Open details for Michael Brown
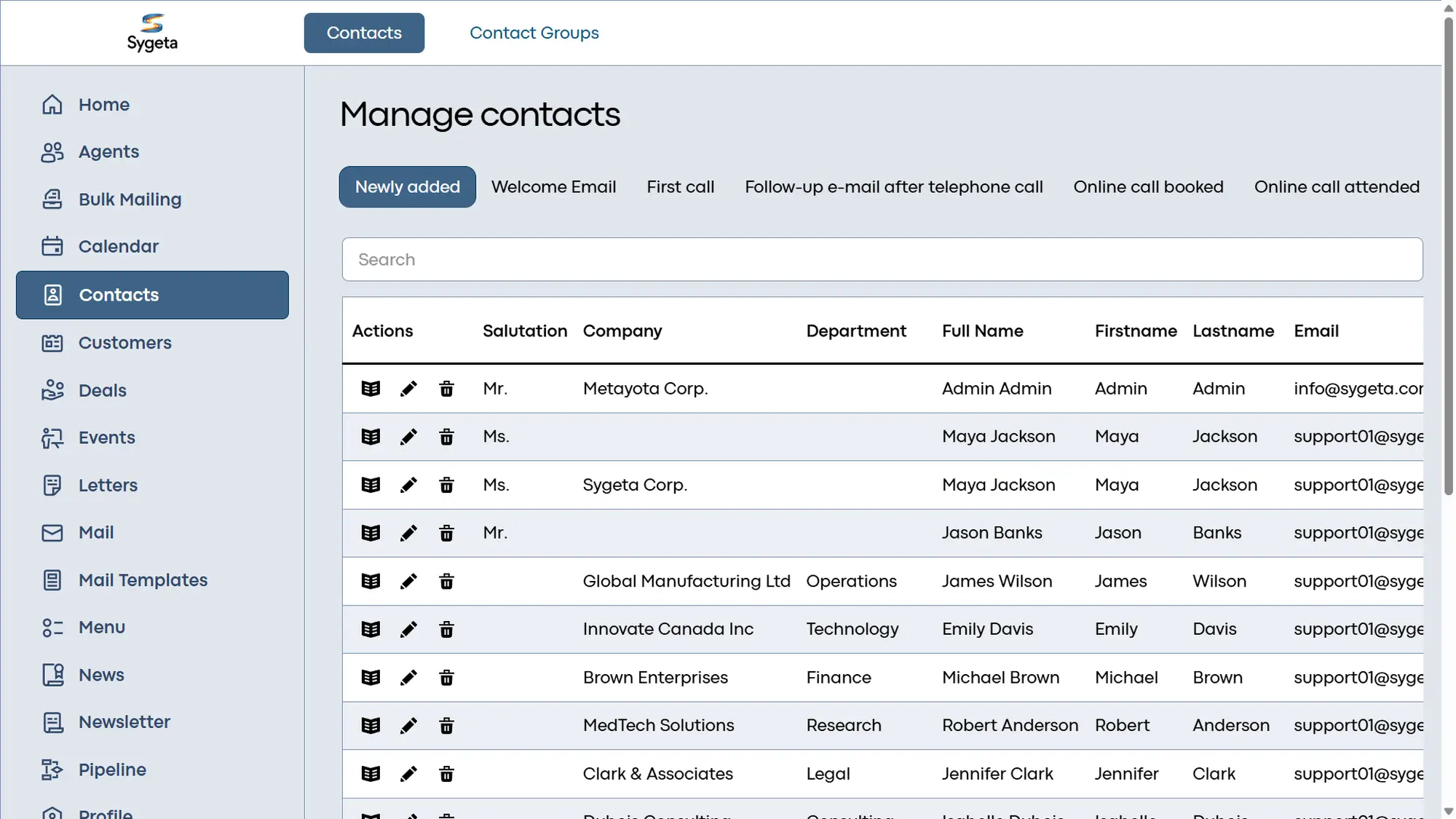Image resolution: width=1456 pixels, height=819 pixels. [371, 678]
